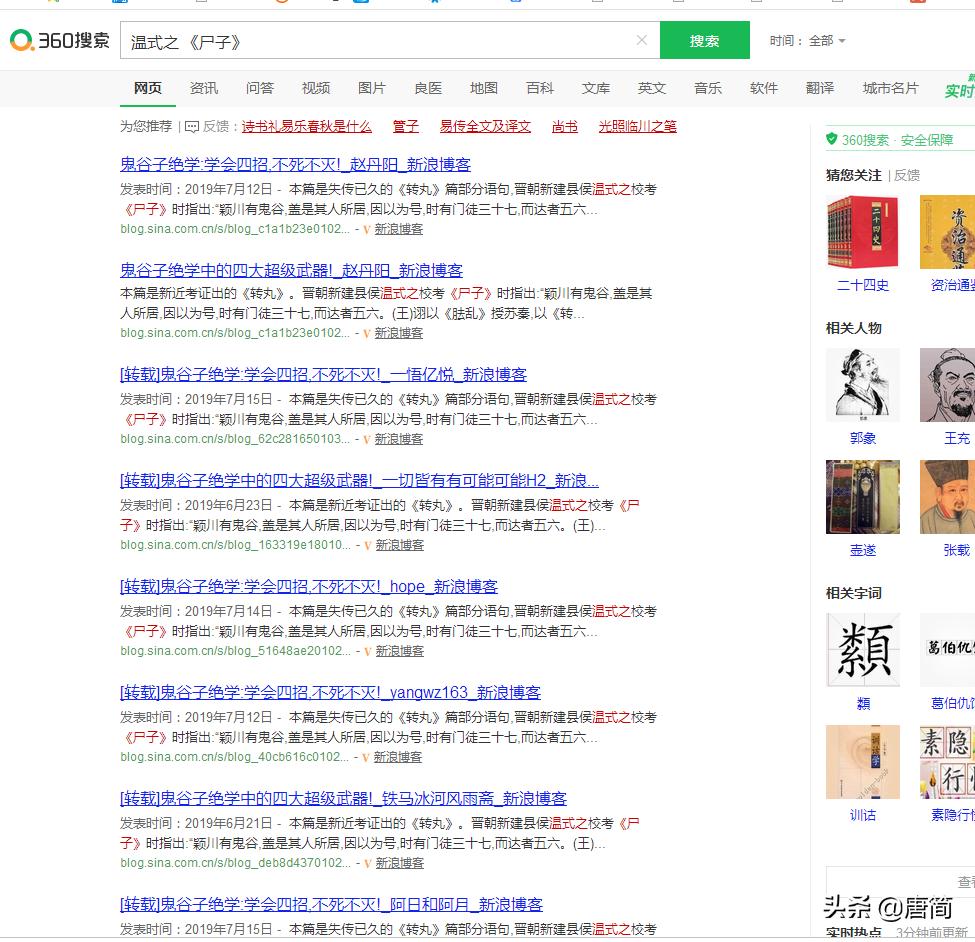This screenshot has height=942, width=975.
Task: Click the 二十四史 book set thumbnail
Action: coord(862,232)
